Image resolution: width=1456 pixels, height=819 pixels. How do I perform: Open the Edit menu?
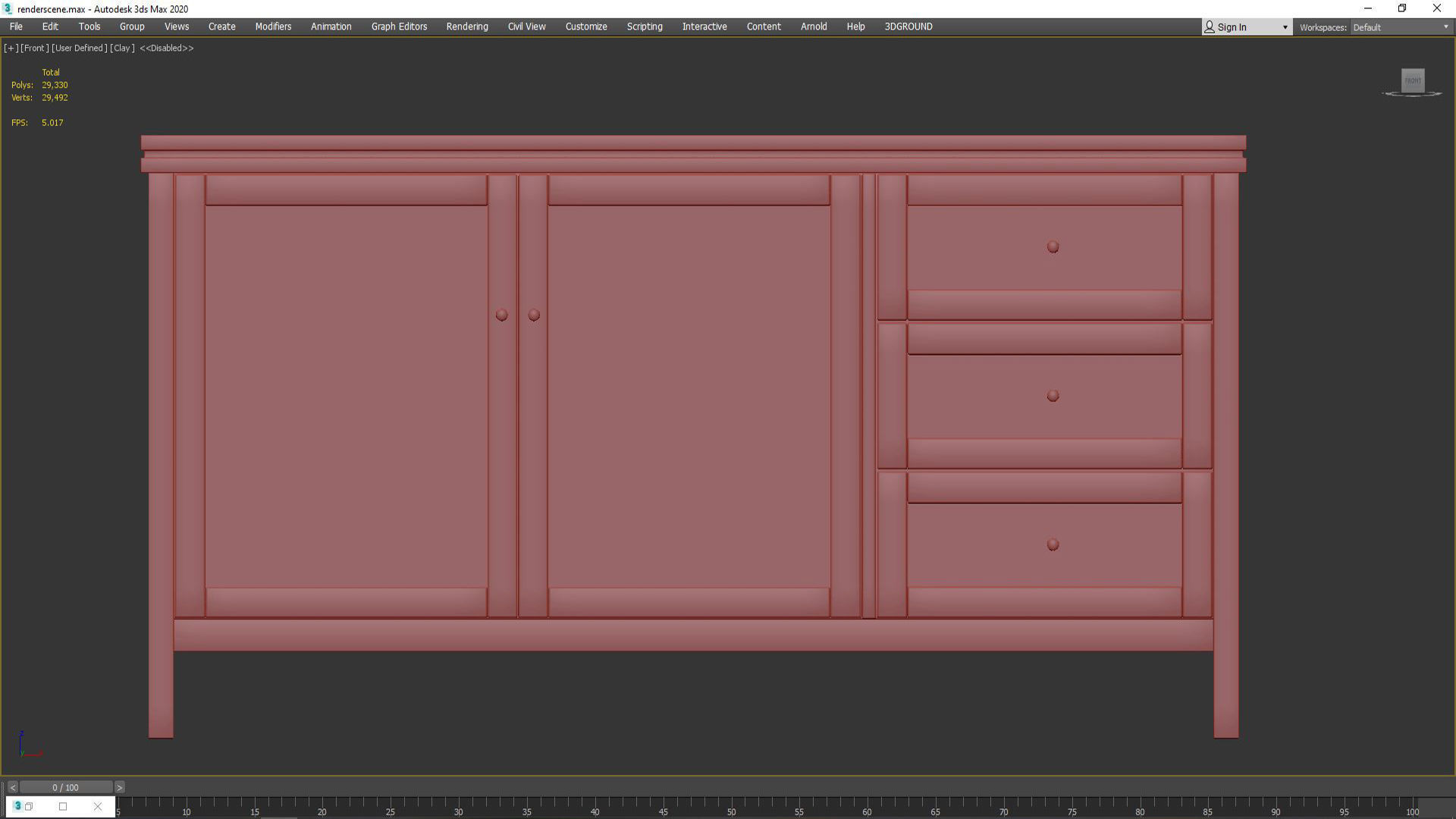[50, 27]
